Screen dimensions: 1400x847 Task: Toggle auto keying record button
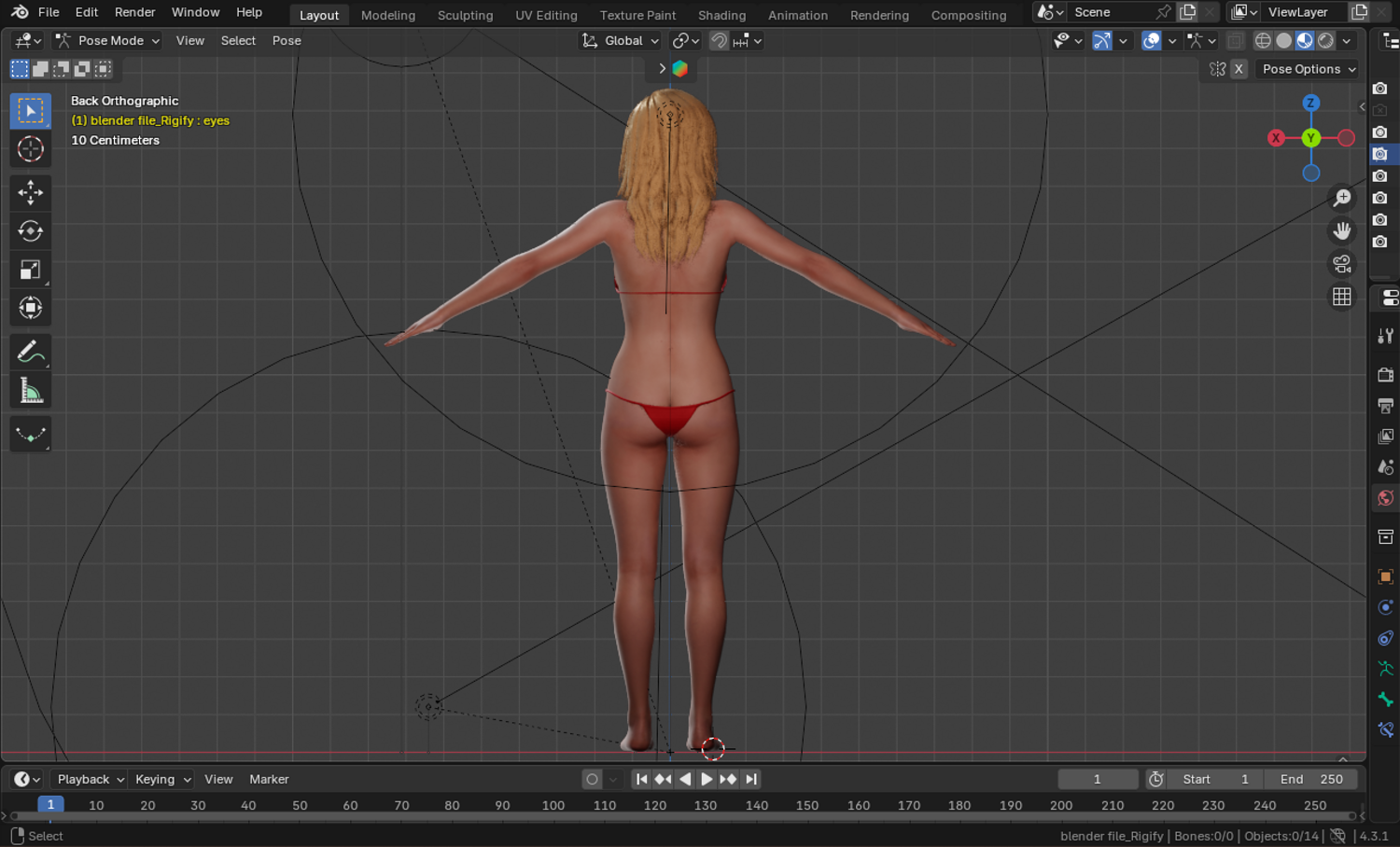click(x=592, y=779)
